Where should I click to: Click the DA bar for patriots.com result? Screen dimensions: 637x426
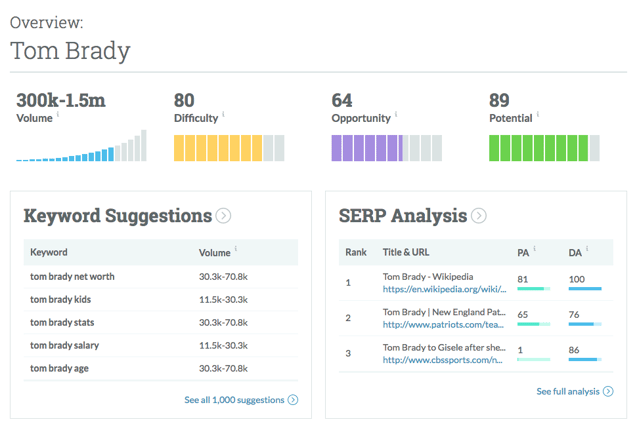pos(585,324)
